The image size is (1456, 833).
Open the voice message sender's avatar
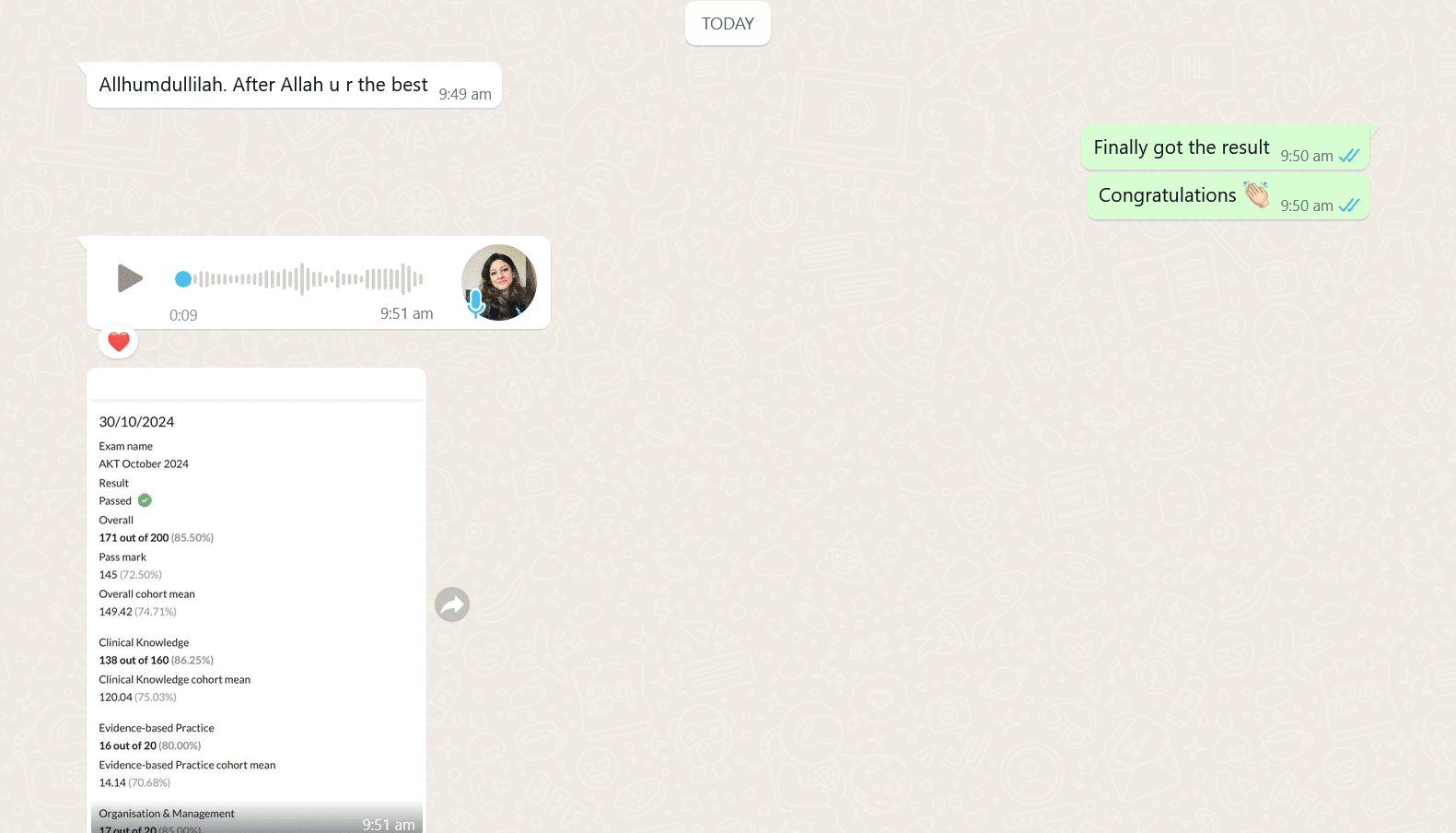(x=499, y=282)
